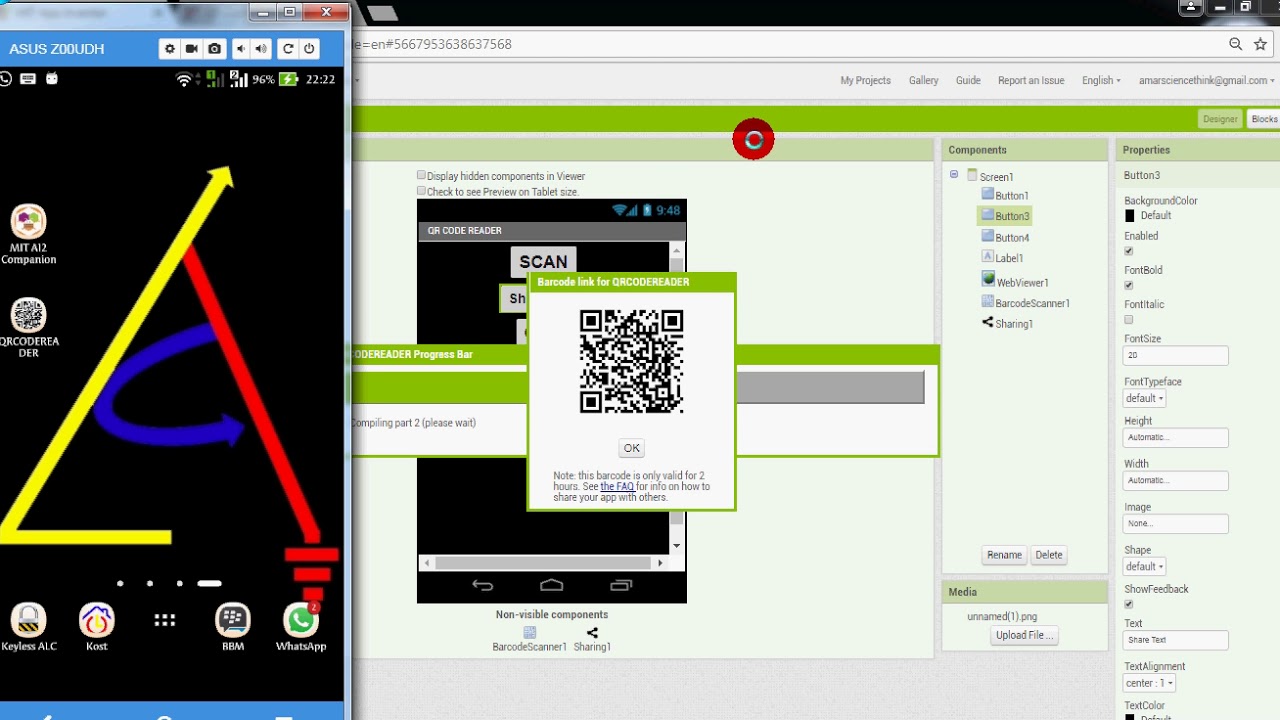1280x720 pixels.
Task: Open TextAlignment center dropdown
Action: pos(1149,683)
